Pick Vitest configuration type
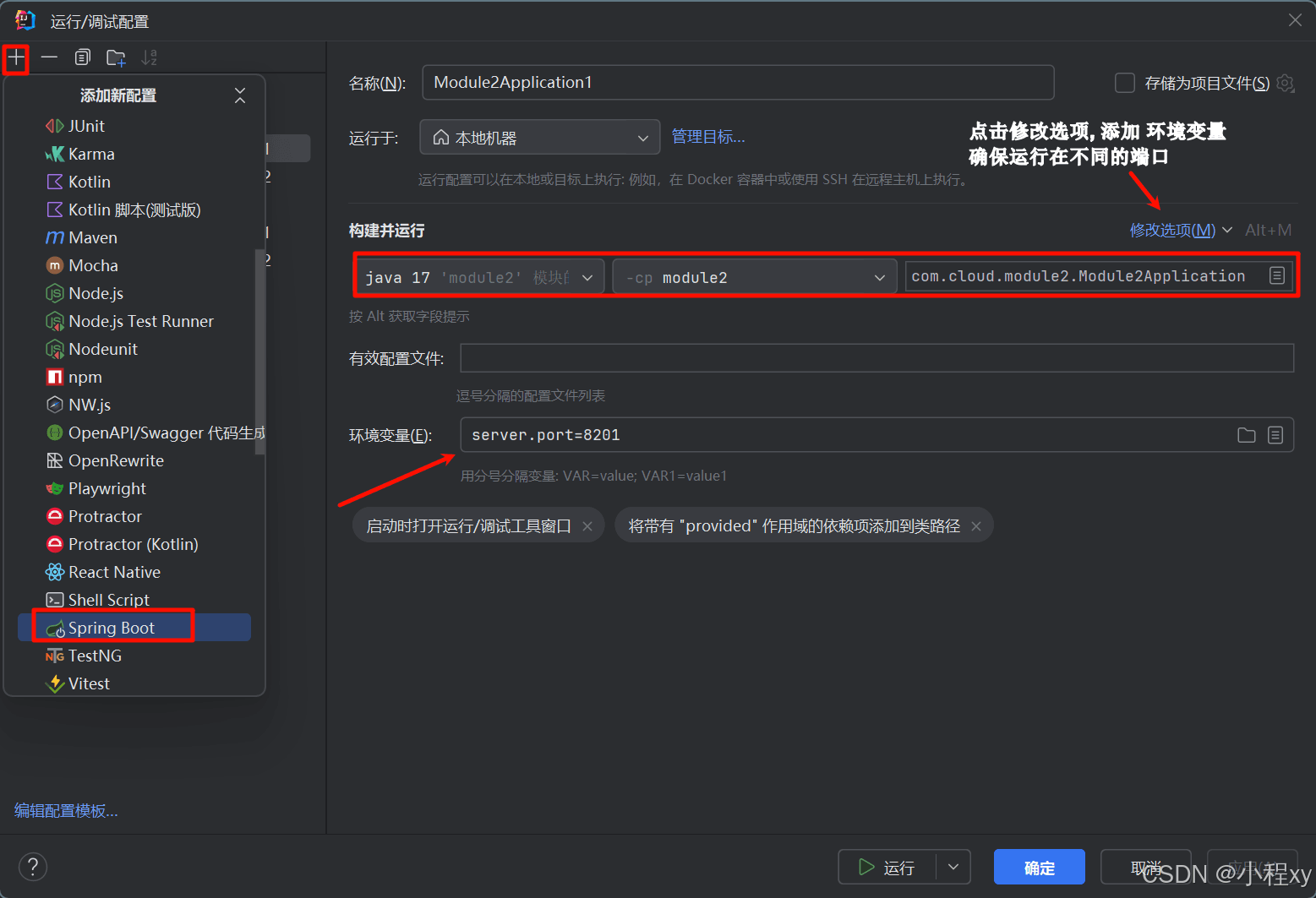 coord(135,683)
